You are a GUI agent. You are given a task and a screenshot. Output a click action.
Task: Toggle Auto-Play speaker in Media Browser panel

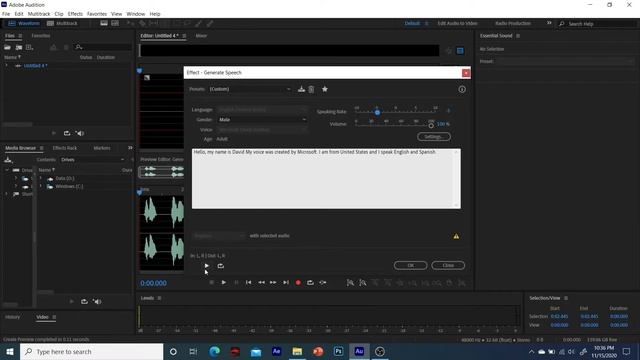97,302
